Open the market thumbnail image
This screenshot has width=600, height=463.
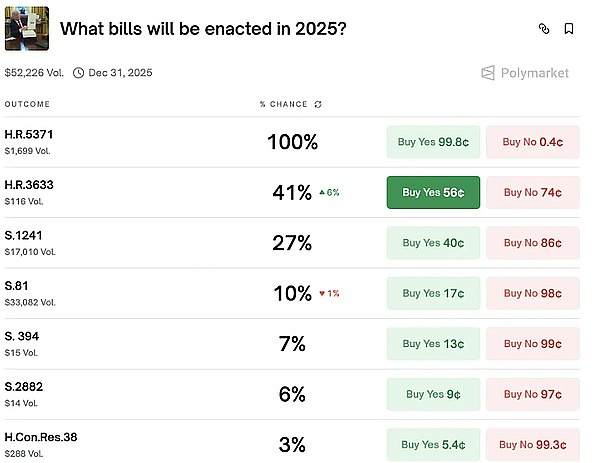[x=28, y=28]
